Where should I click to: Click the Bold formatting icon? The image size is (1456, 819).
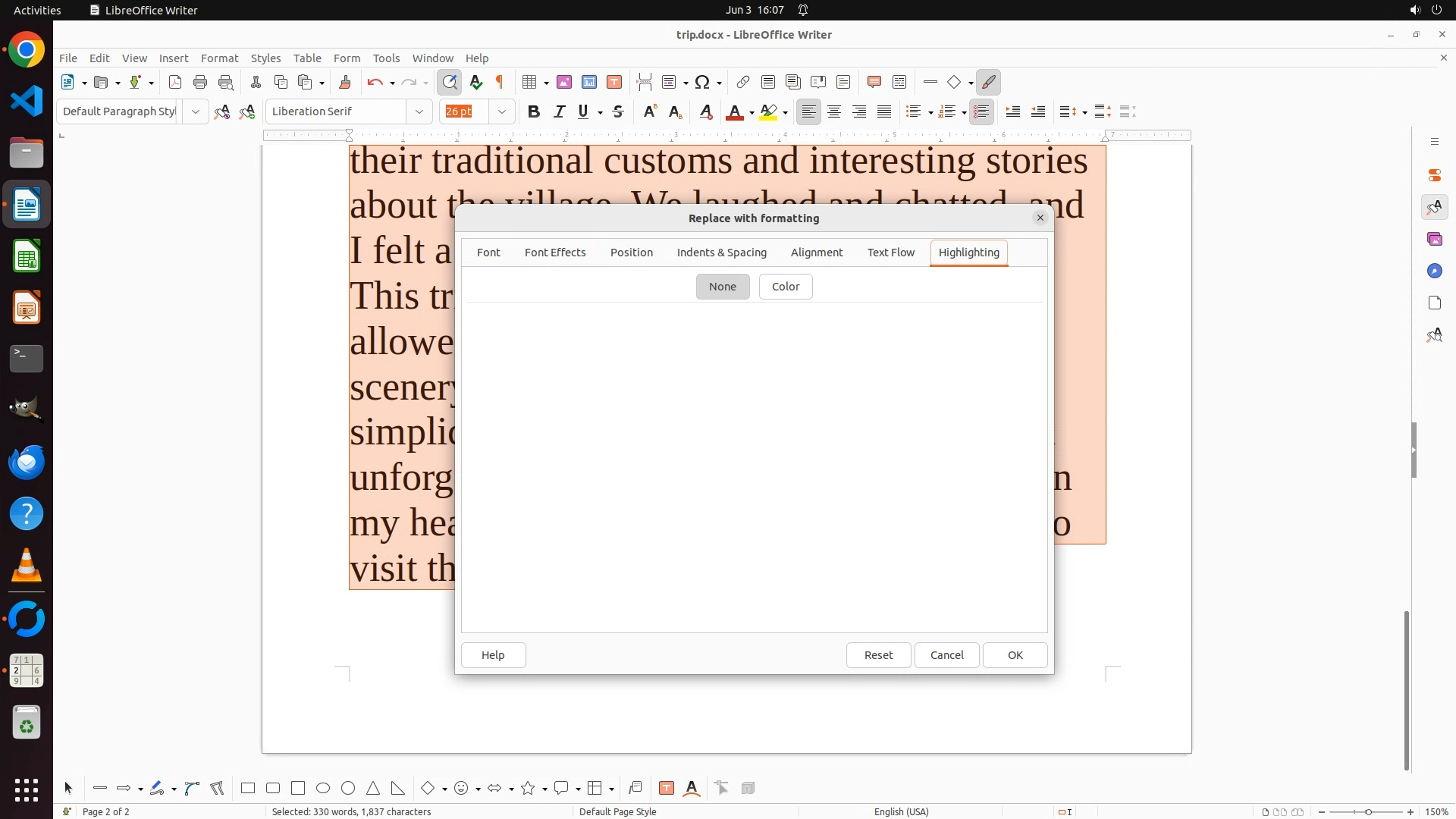[x=534, y=111]
